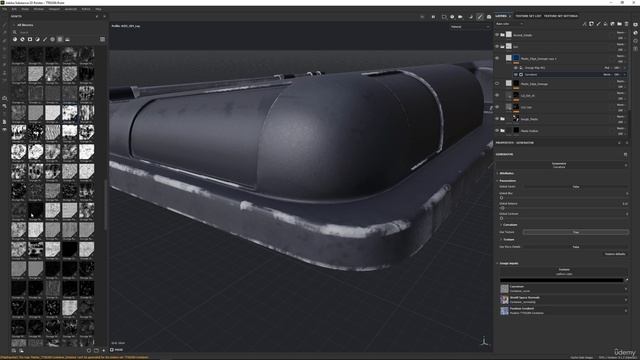Filter assets by Filters icon
Image resolution: width=640 pixels, height=360 pixels.
click(38, 40)
